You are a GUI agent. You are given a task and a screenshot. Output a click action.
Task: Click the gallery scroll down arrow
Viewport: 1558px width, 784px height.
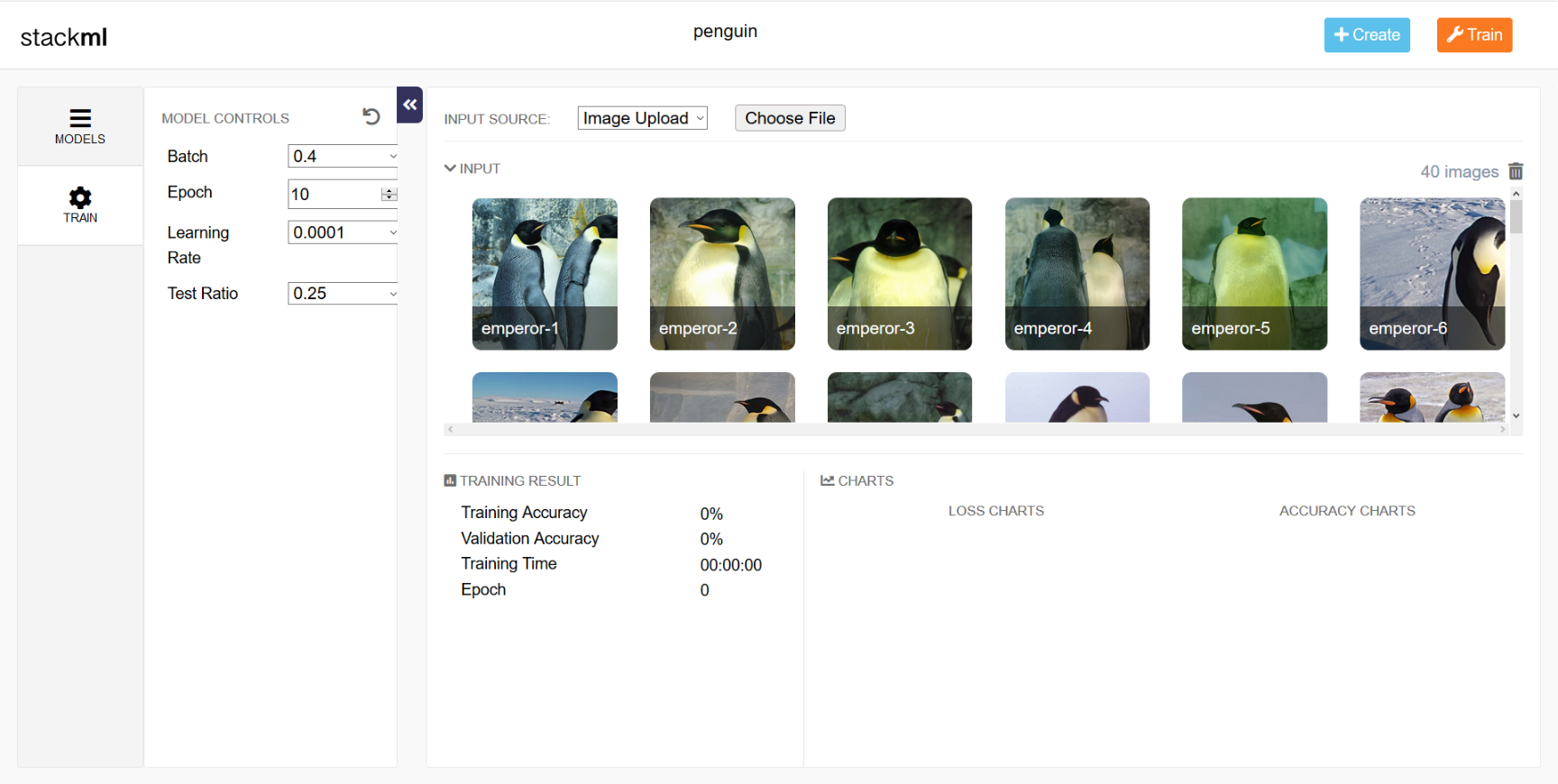(x=1517, y=415)
